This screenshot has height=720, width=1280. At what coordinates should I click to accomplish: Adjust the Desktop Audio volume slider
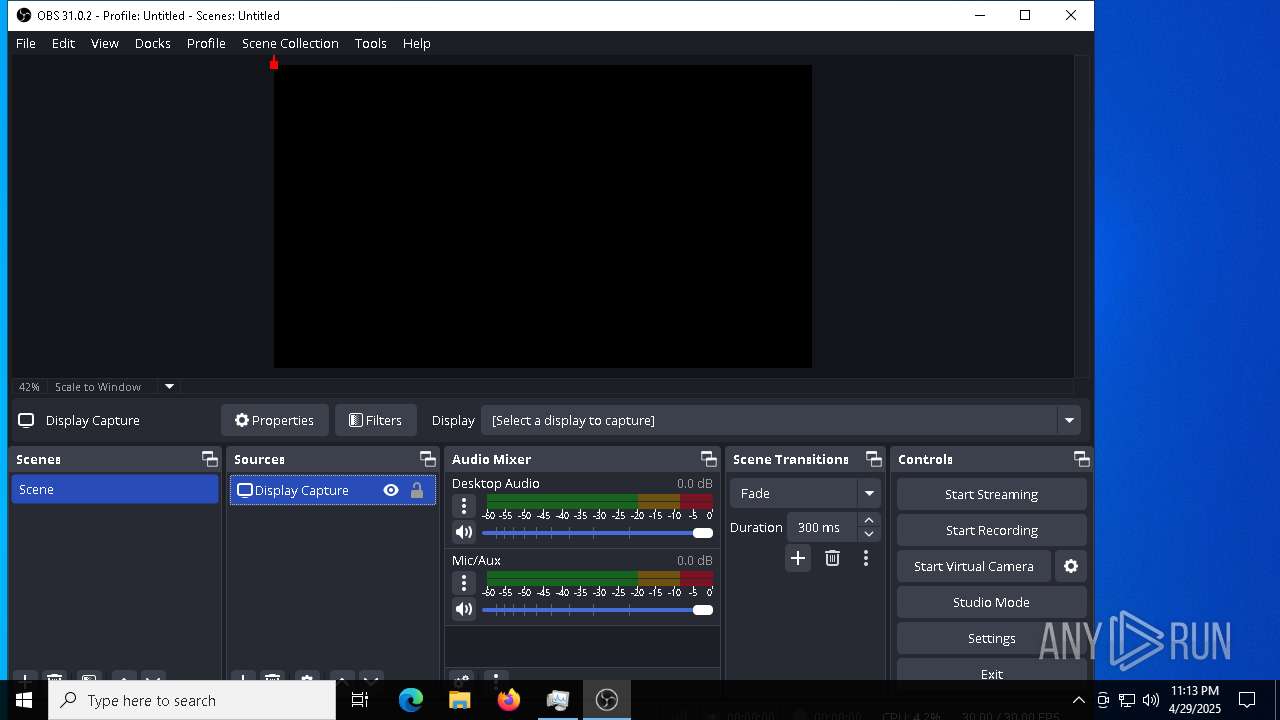coord(598,533)
